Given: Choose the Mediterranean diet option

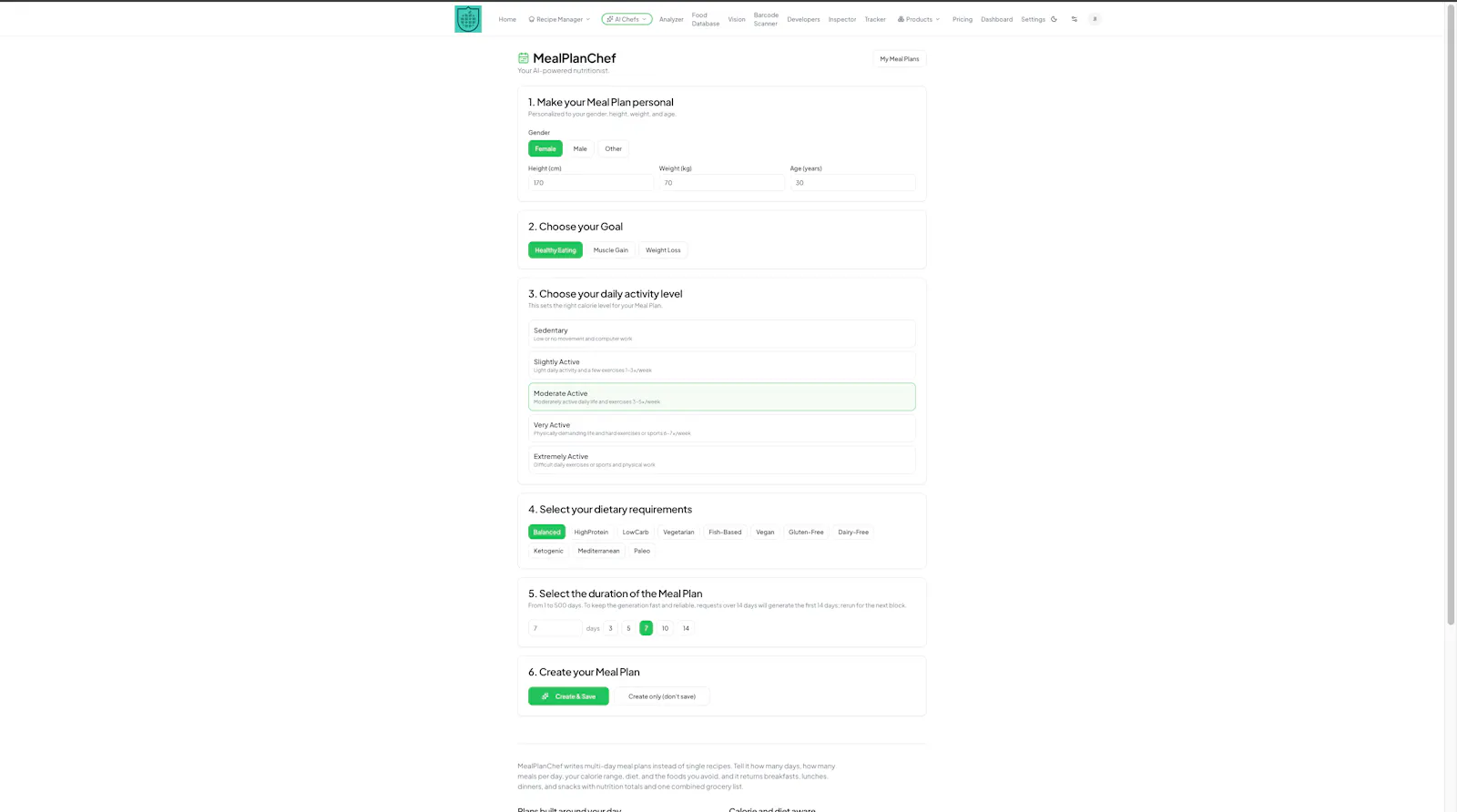Looking at the screenshot, I should 598,551.
